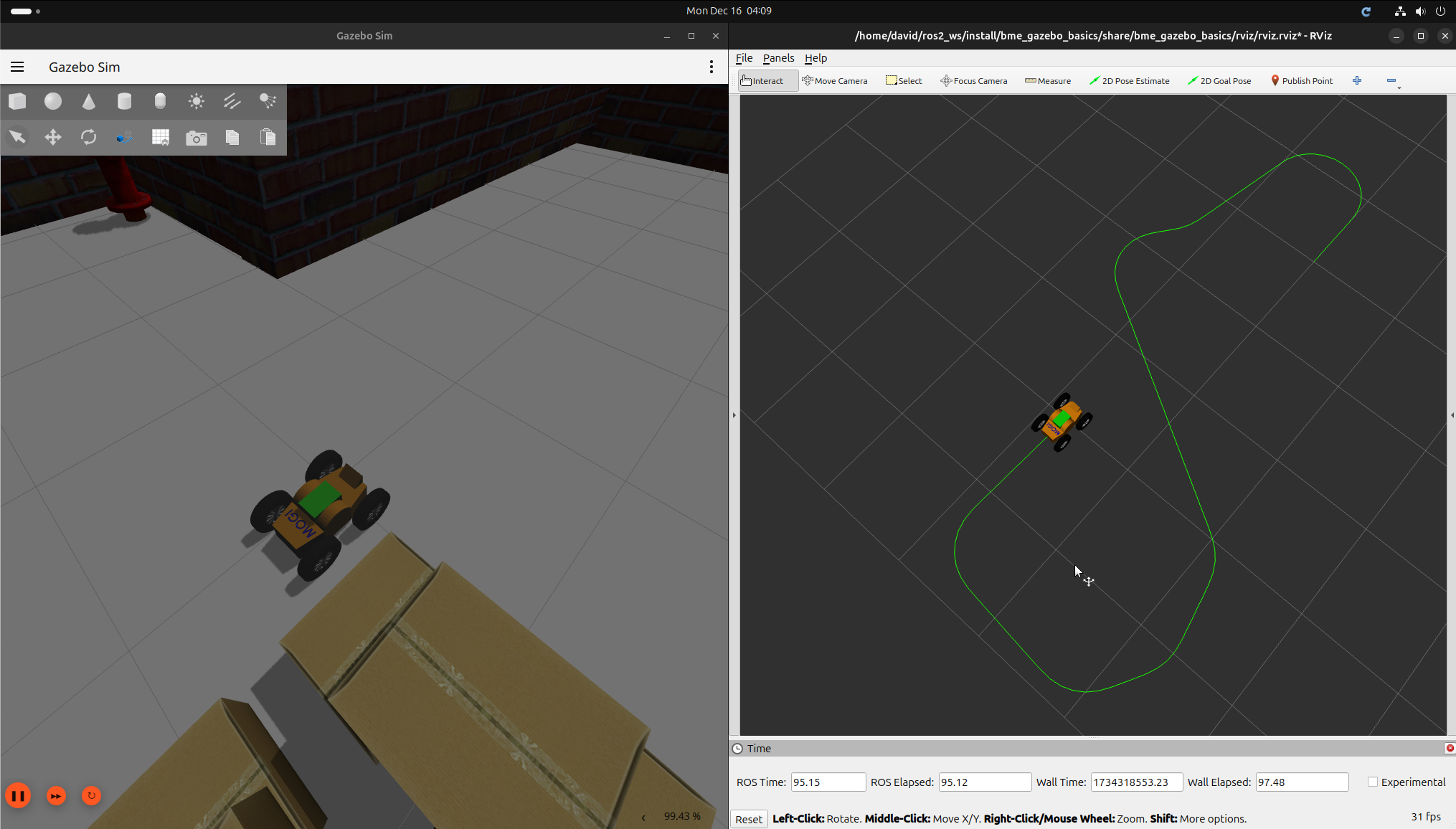Image resolution: width=1456 pixels, height=829 pixels.
Task: Activate the 2D Goal Pose tool
Action: (1219, 80)
